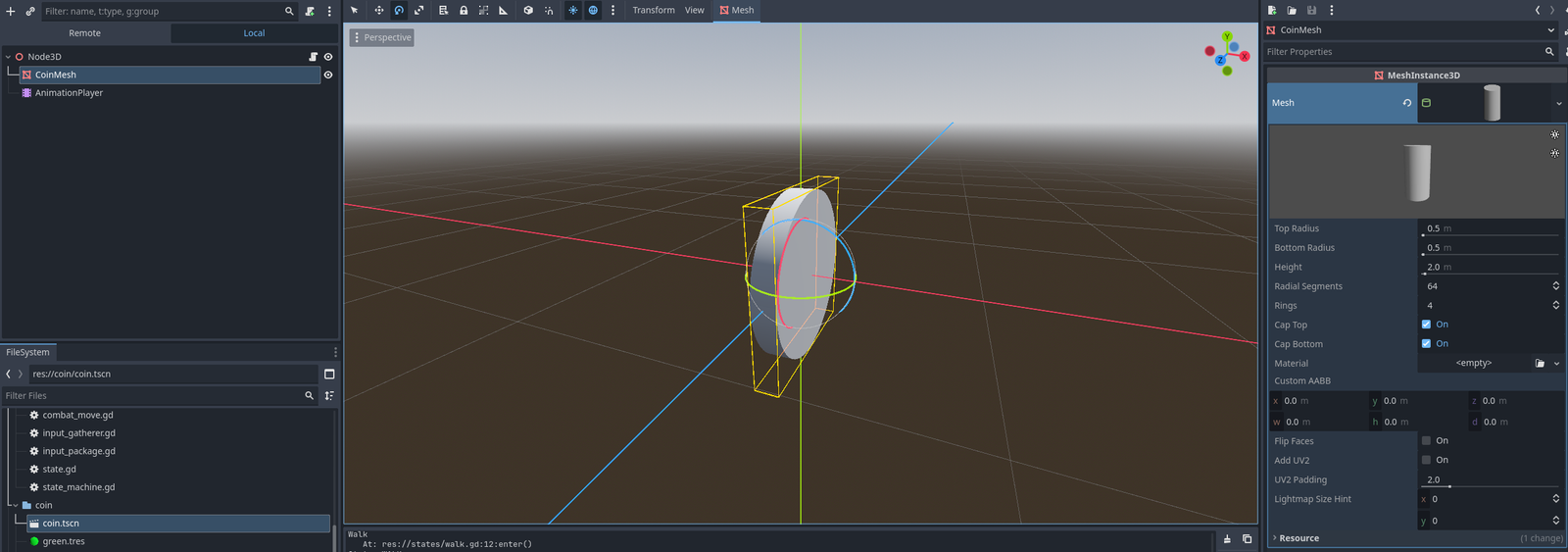Toggle FileSystem split mode icon
The image size is (1568, 552).
[329, 374]
